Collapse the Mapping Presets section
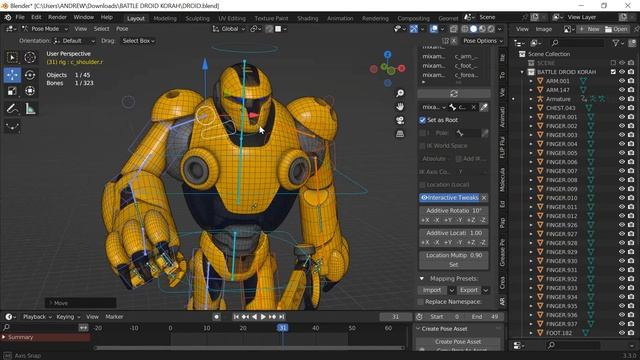The height and width of the screenshot is (360, 640). click(422, 279)
